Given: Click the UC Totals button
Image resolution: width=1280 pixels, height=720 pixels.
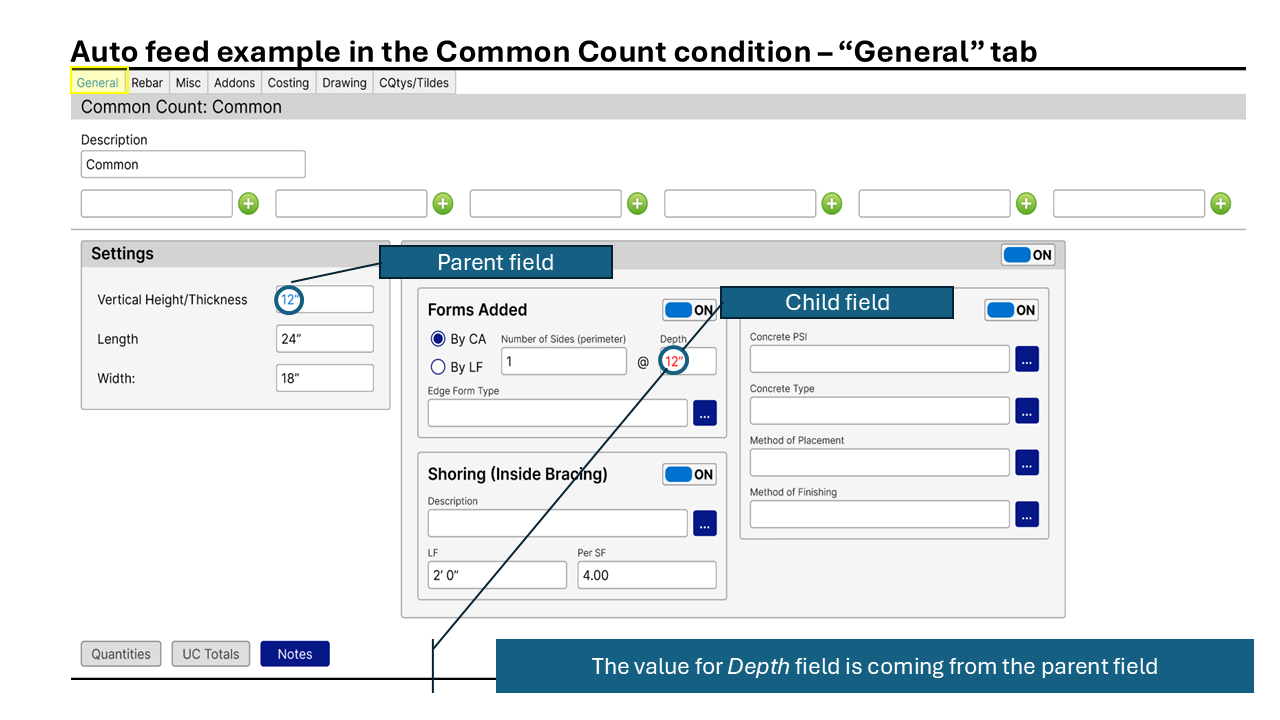Looking at the screenshot, I should [x=211, y=654].
